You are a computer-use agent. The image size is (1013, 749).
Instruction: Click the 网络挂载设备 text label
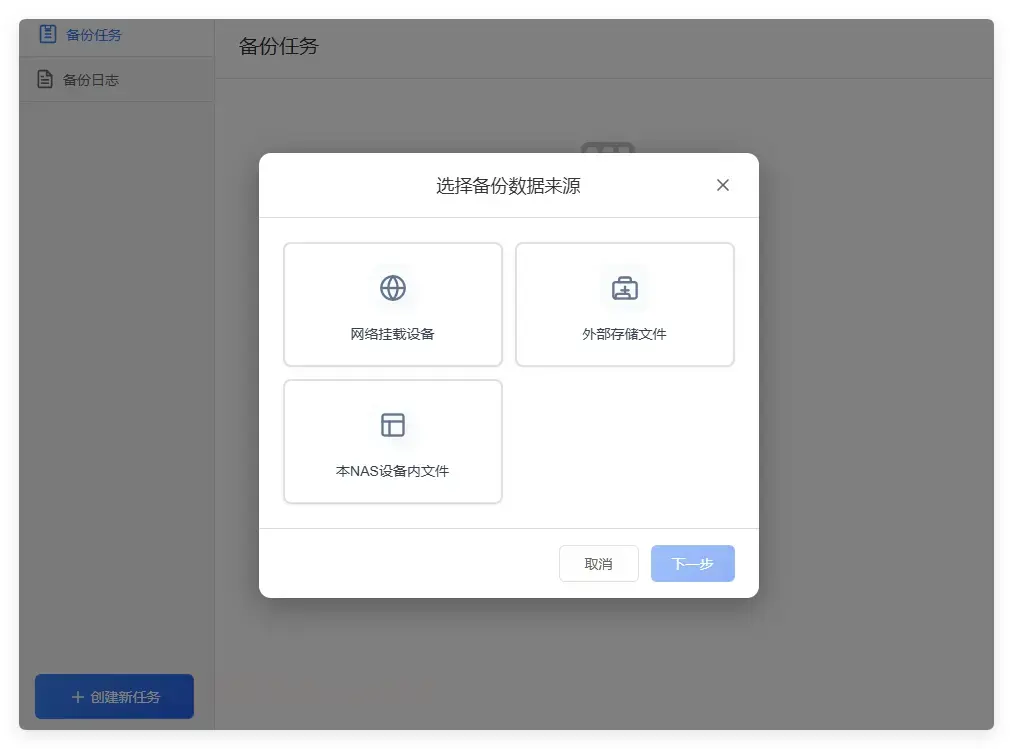pyautogui.click(x=392, y=333)
